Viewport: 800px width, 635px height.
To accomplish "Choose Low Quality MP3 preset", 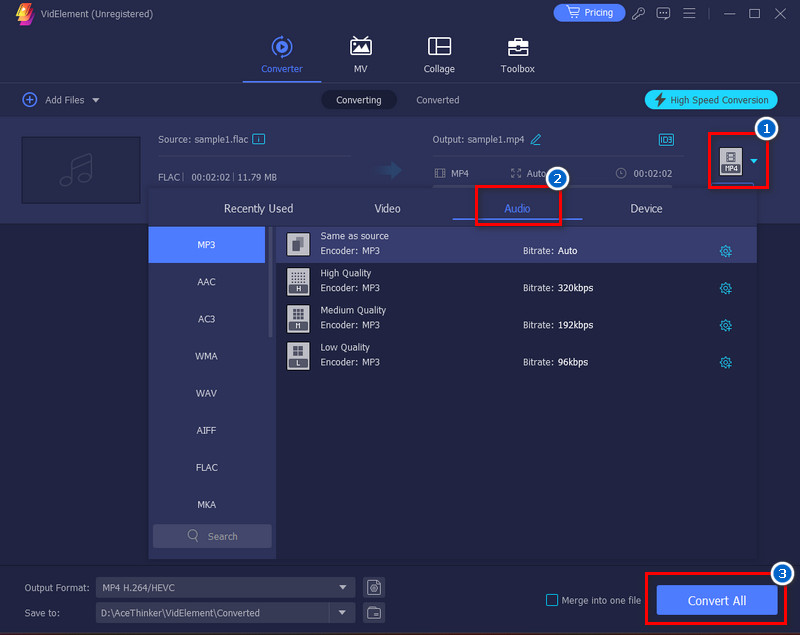I will tap(516, 356).
